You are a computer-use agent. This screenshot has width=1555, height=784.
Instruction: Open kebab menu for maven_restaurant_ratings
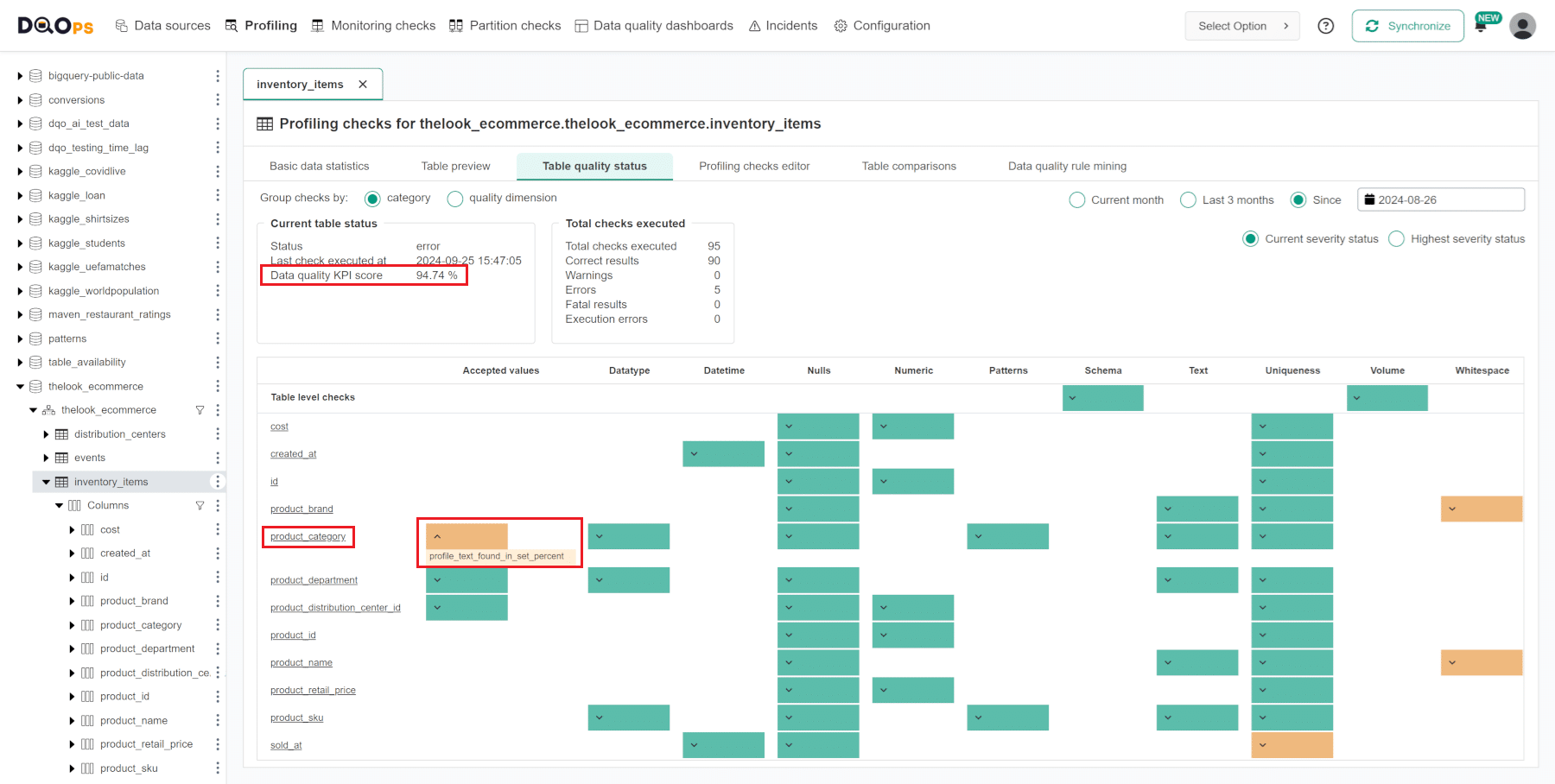click(x=218, y=314)
